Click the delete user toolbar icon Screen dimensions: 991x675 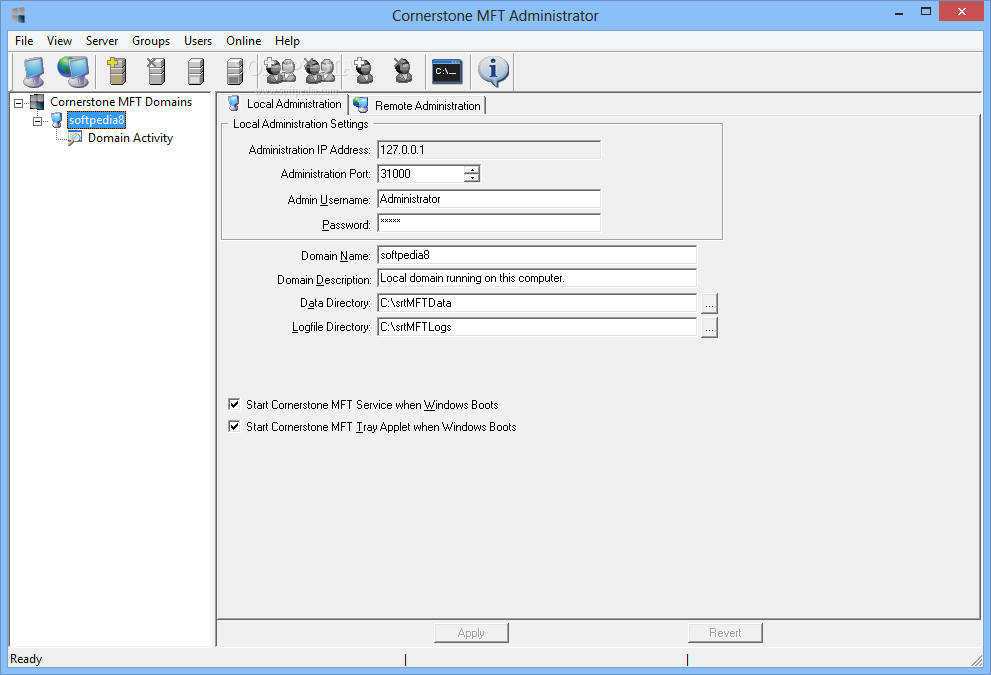coord(403,71)
